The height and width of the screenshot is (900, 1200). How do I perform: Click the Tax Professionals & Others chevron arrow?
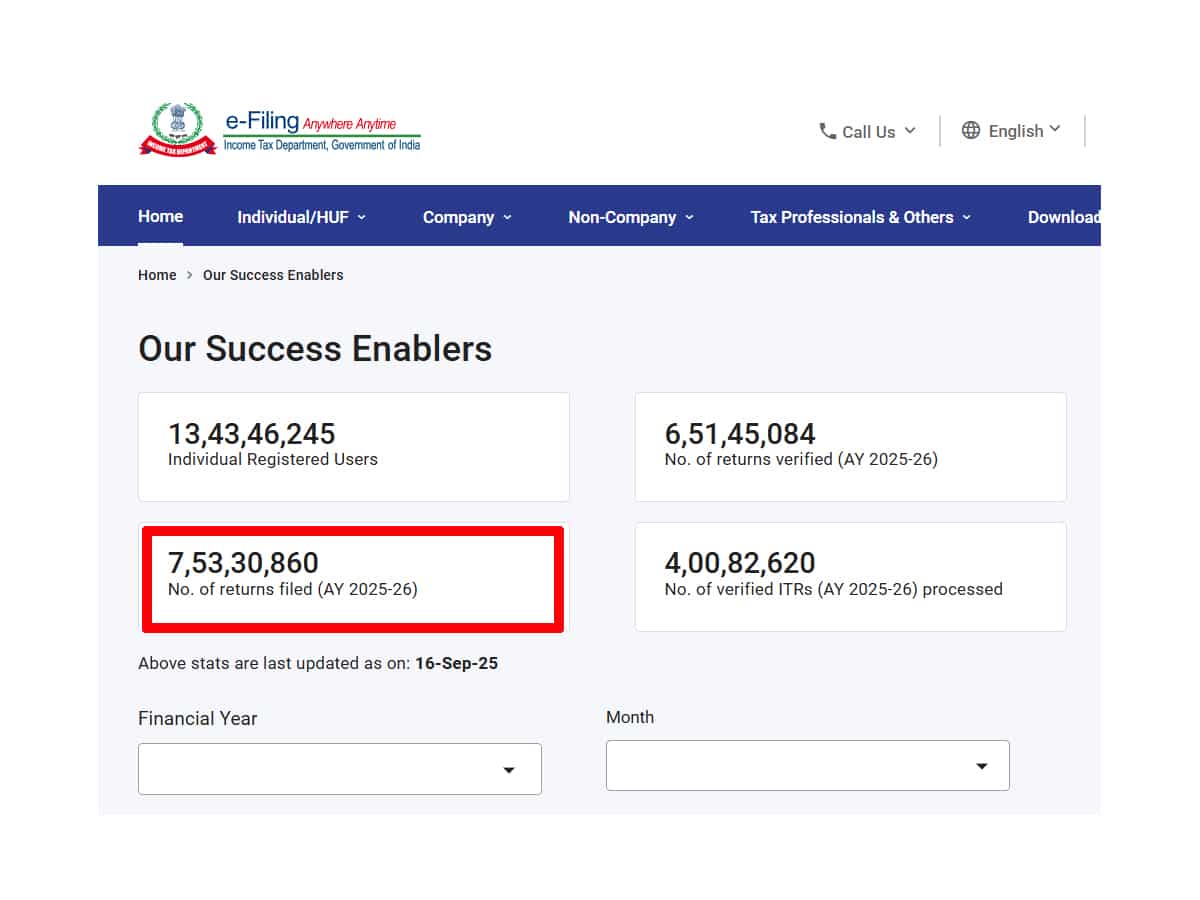tap(967, 218)
